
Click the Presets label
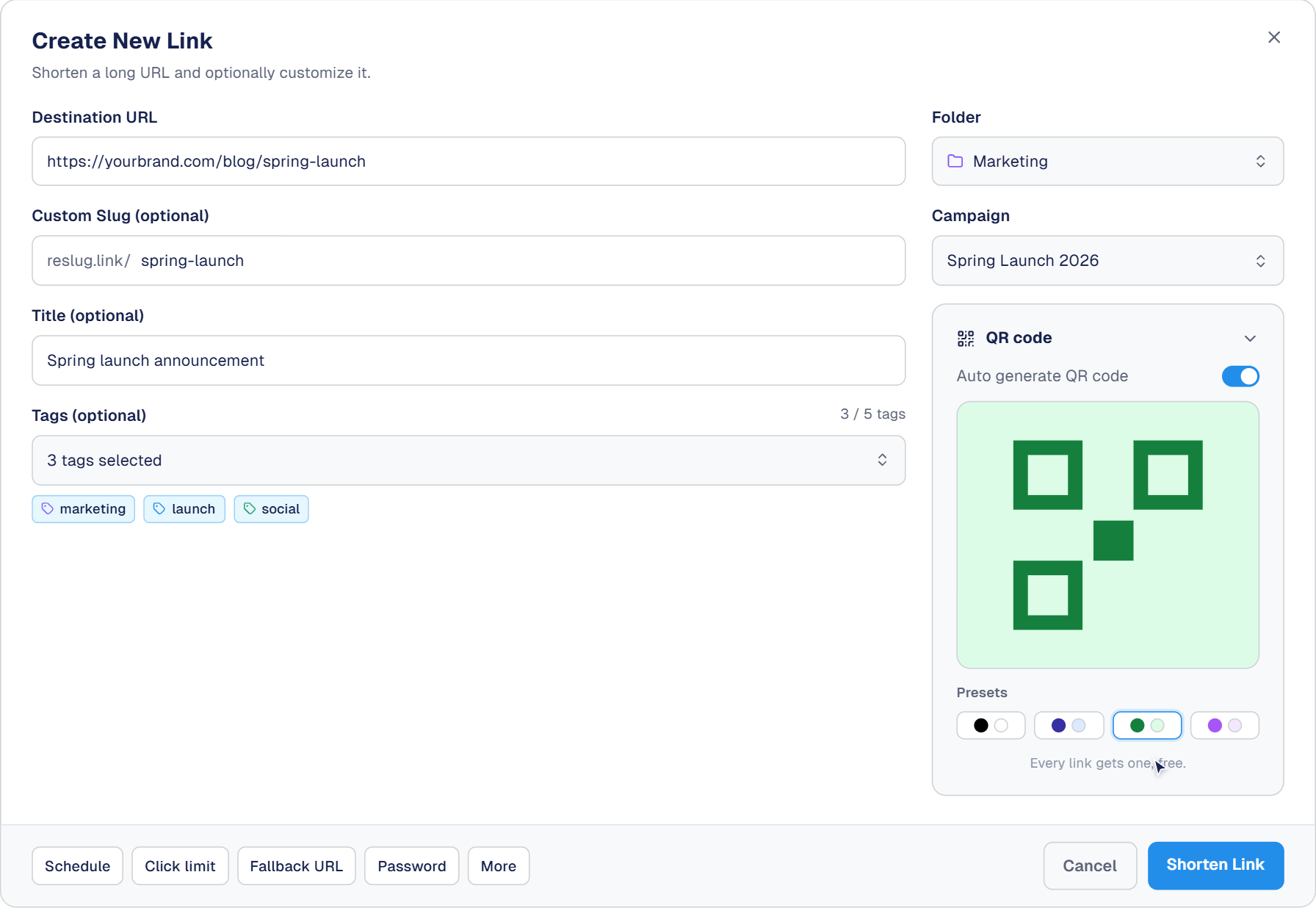(982, 693)
